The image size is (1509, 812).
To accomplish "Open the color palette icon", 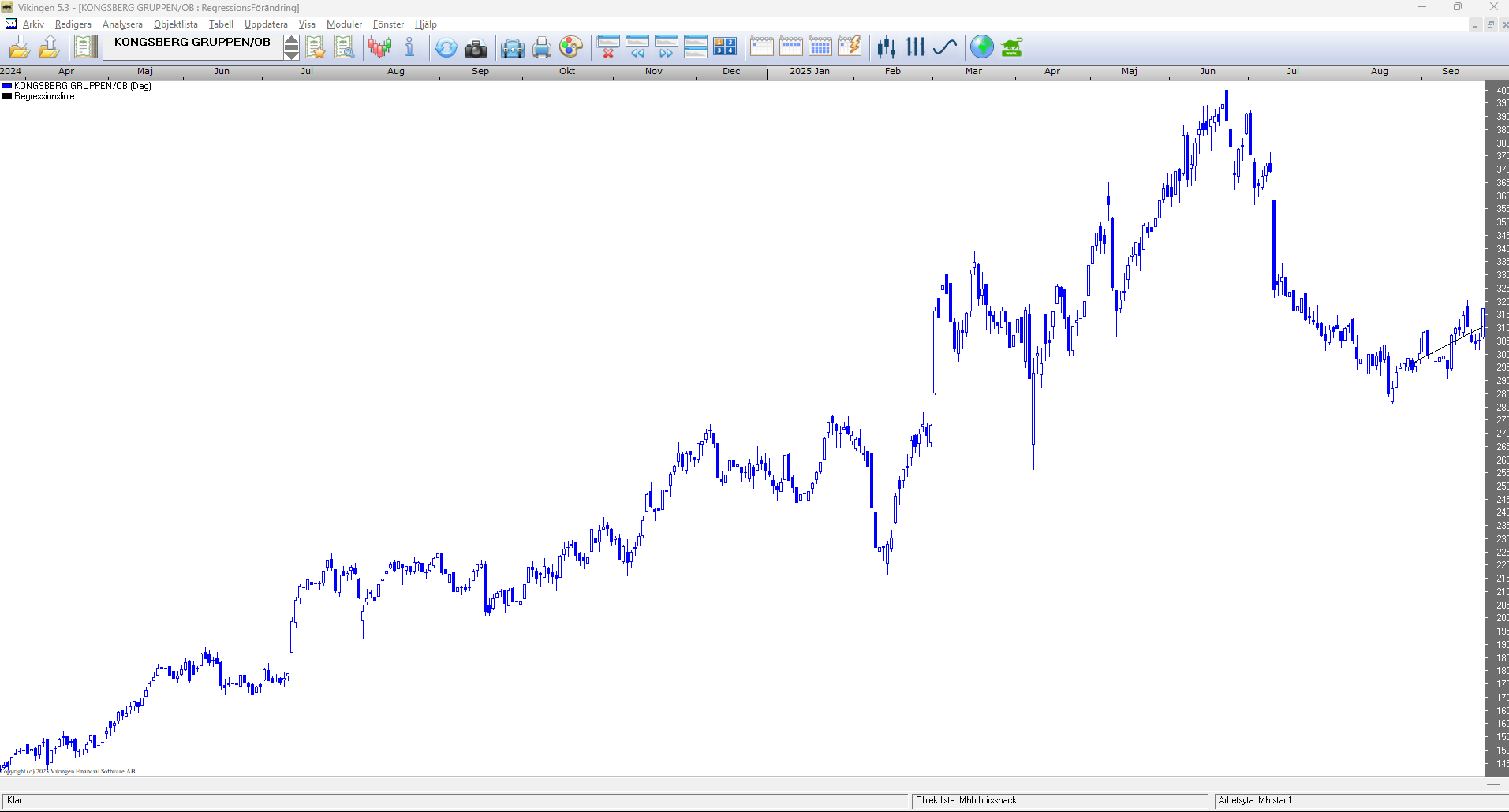I will (570, 48).
